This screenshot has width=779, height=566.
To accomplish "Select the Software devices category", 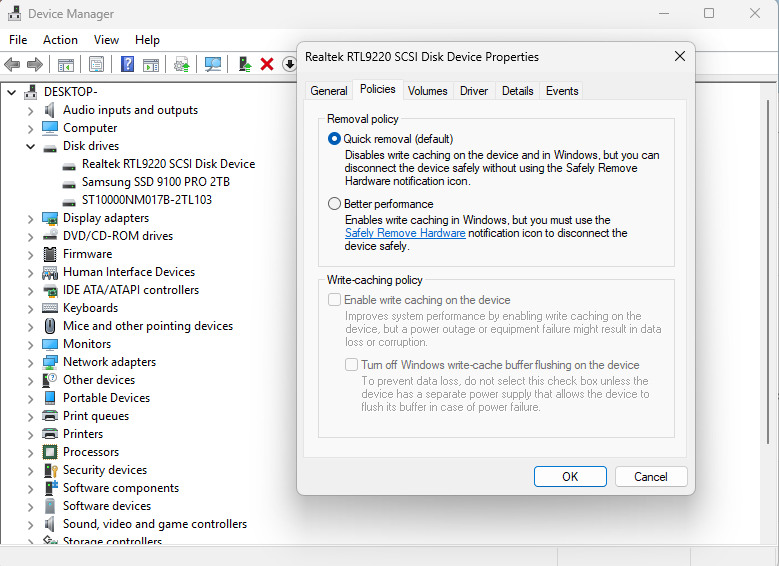I will pyautogui.click(x=107, y=506).
